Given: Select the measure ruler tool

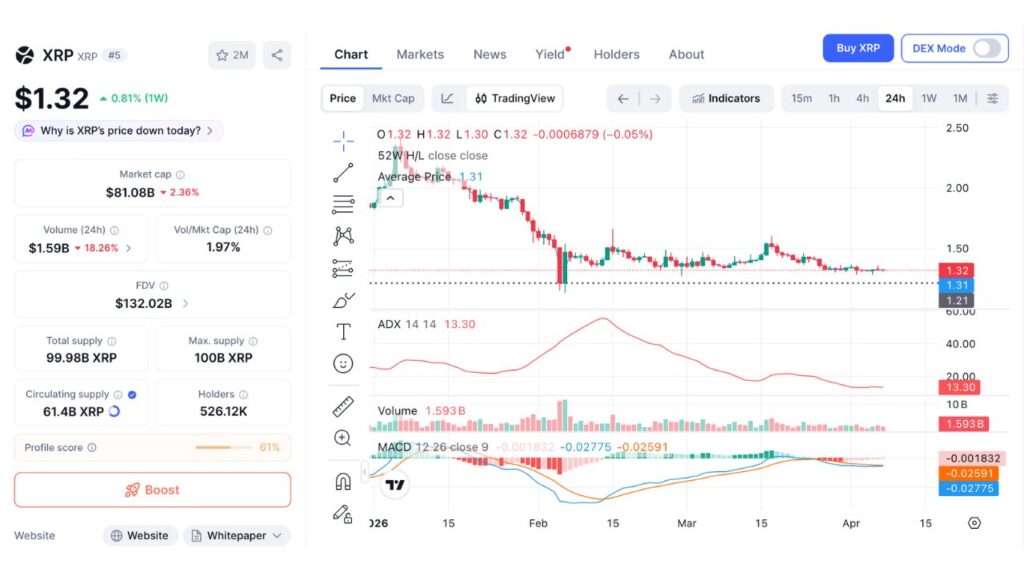Looking at the screenshot, I should coord(343,406).
